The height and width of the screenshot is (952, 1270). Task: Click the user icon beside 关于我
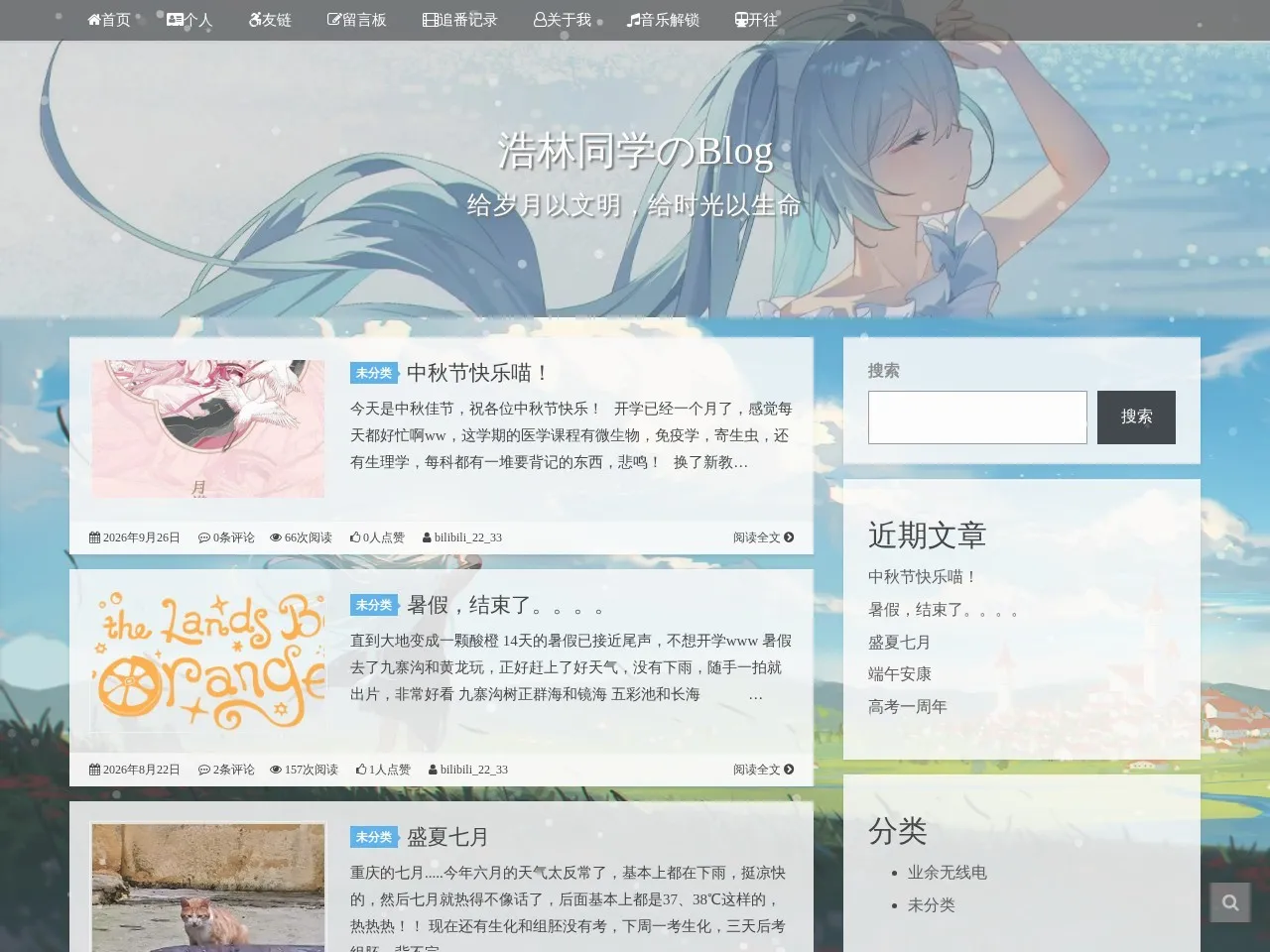coord(540,20)
